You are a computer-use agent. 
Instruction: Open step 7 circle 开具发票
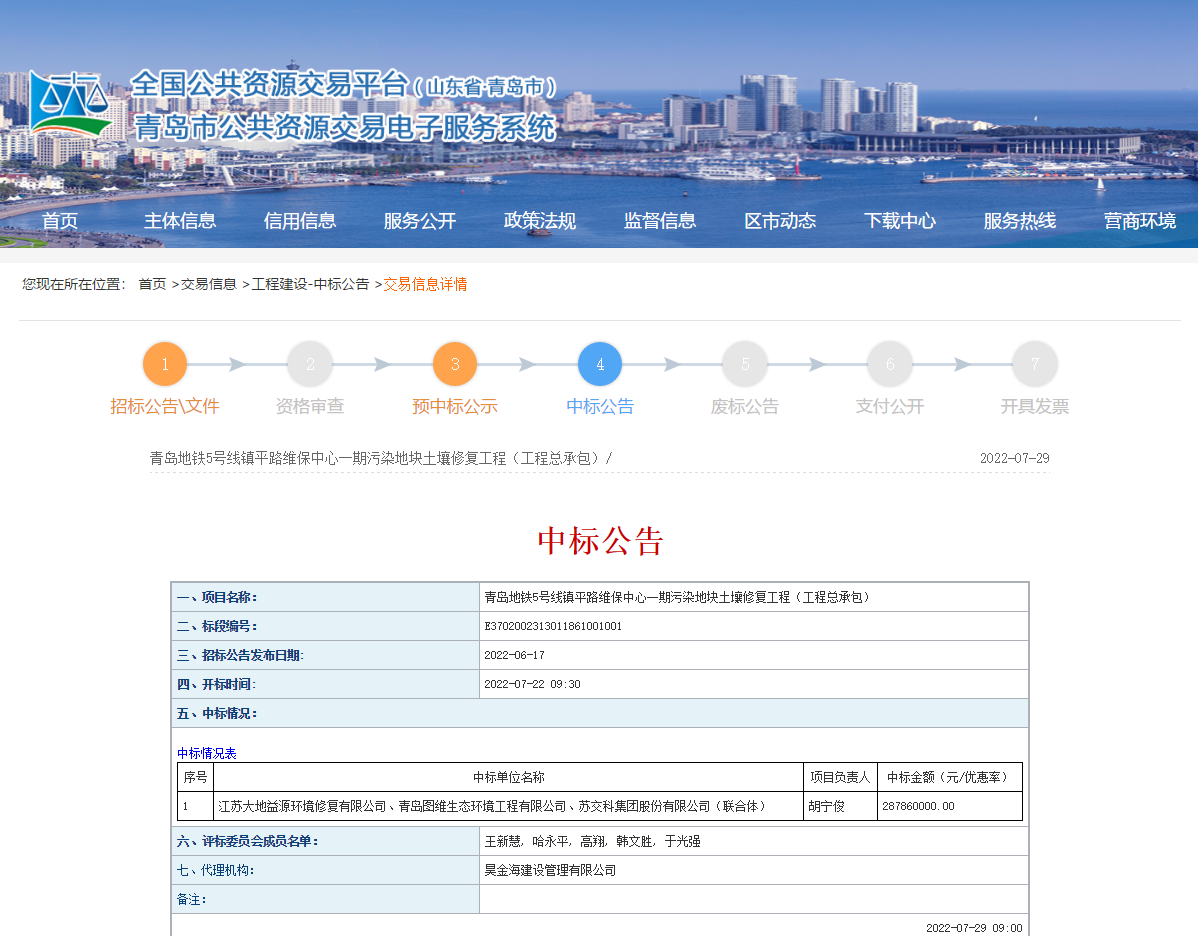pos(1035,365)
